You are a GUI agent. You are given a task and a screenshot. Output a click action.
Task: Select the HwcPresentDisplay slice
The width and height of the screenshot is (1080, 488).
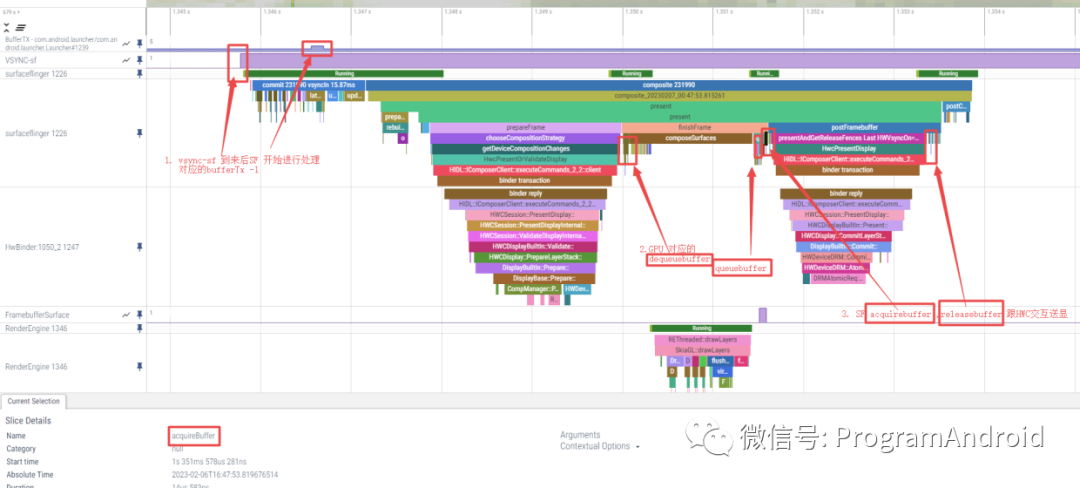[849, 149]
